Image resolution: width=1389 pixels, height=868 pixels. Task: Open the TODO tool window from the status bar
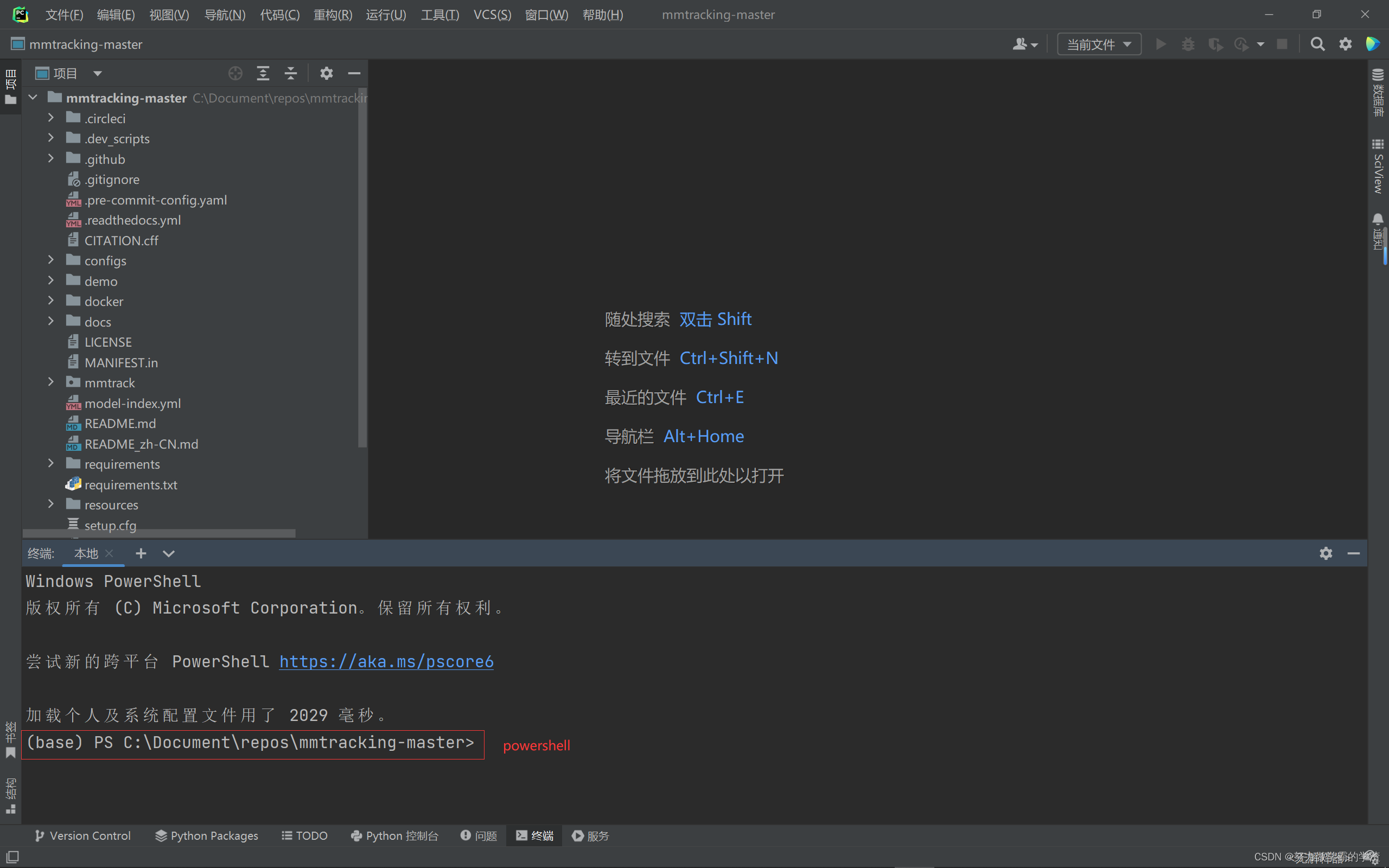point(304,835)
